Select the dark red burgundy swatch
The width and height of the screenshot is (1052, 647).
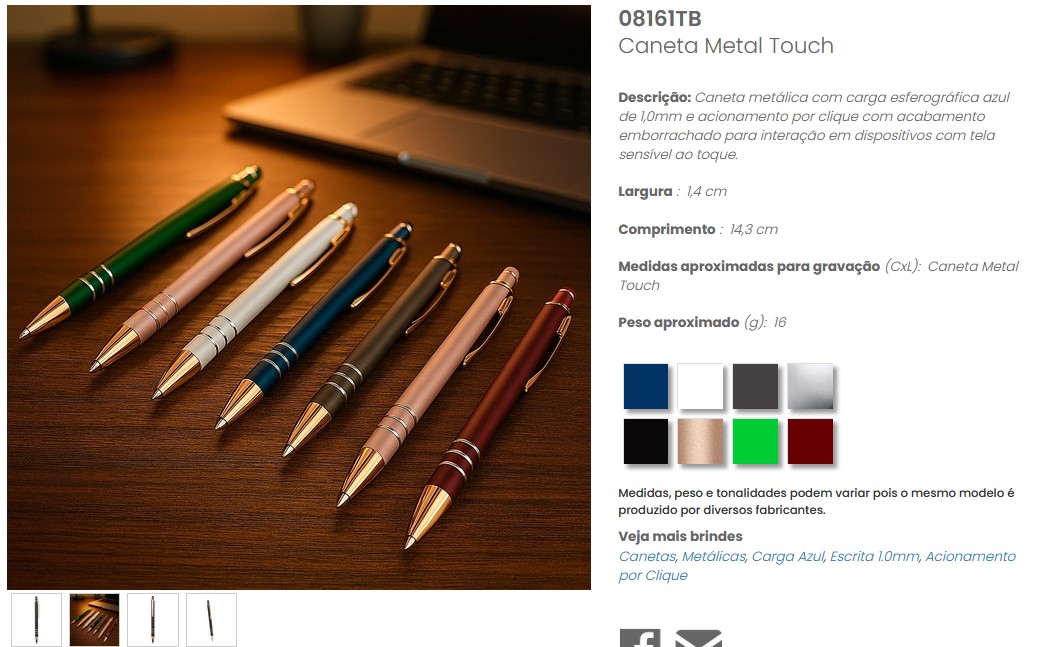point(810,441)
